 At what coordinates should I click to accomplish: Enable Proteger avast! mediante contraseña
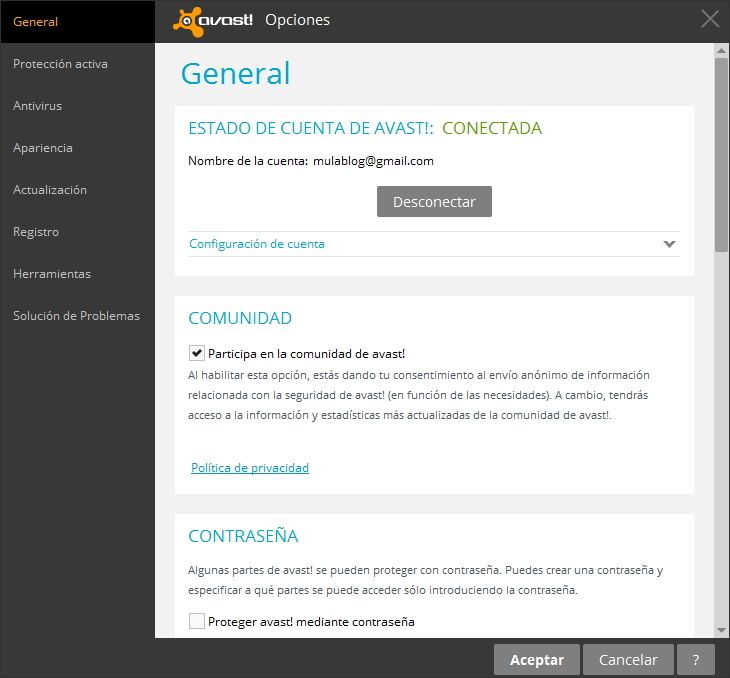(196, 621)
